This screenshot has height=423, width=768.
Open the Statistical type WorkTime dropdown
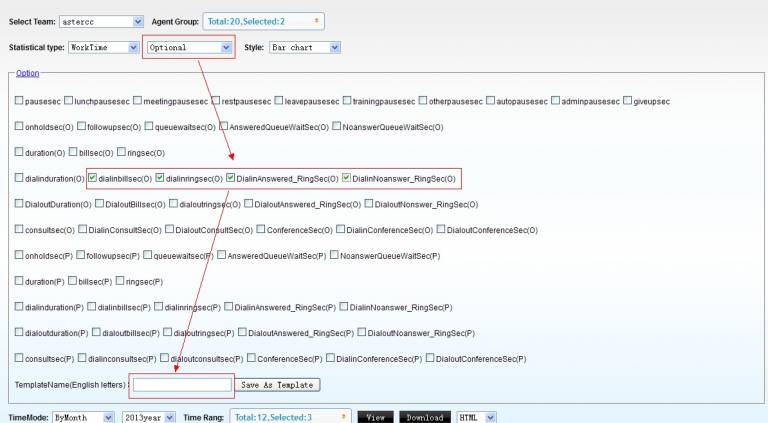pos(103,47)
